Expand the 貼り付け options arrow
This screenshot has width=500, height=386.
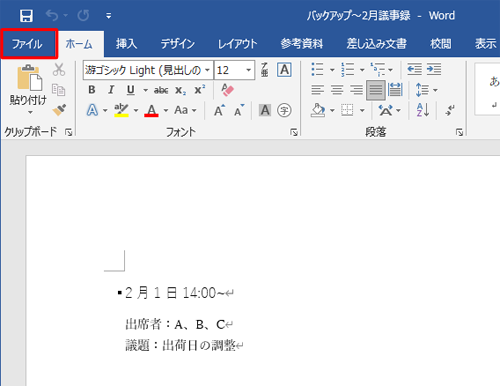30,113
